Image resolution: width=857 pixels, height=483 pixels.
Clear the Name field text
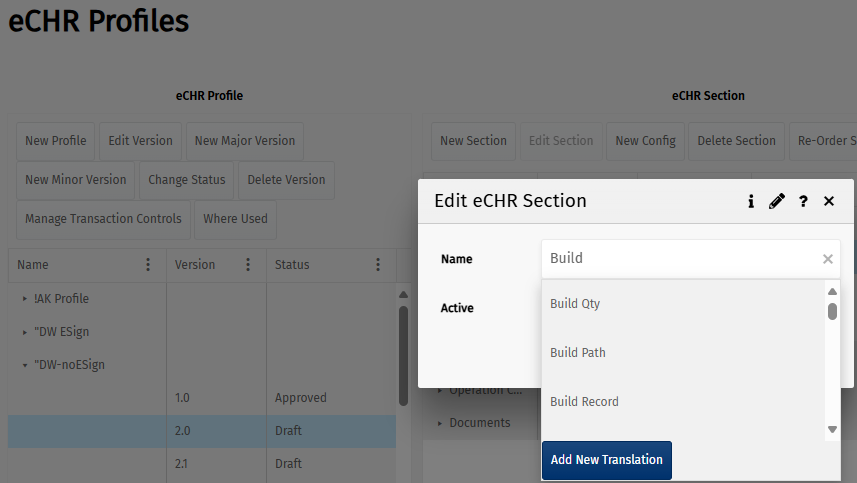point(827,259)
